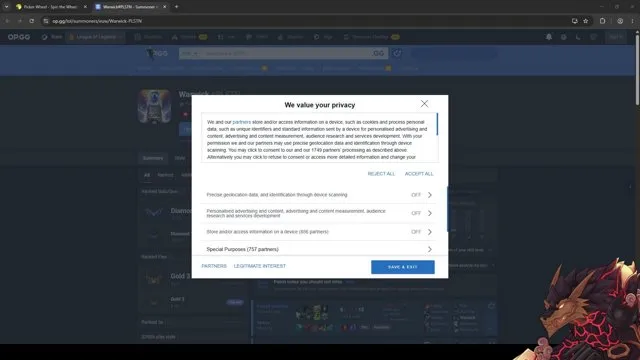
Task: Open the browser three-dot menu
Action: [x=632, y=21]
